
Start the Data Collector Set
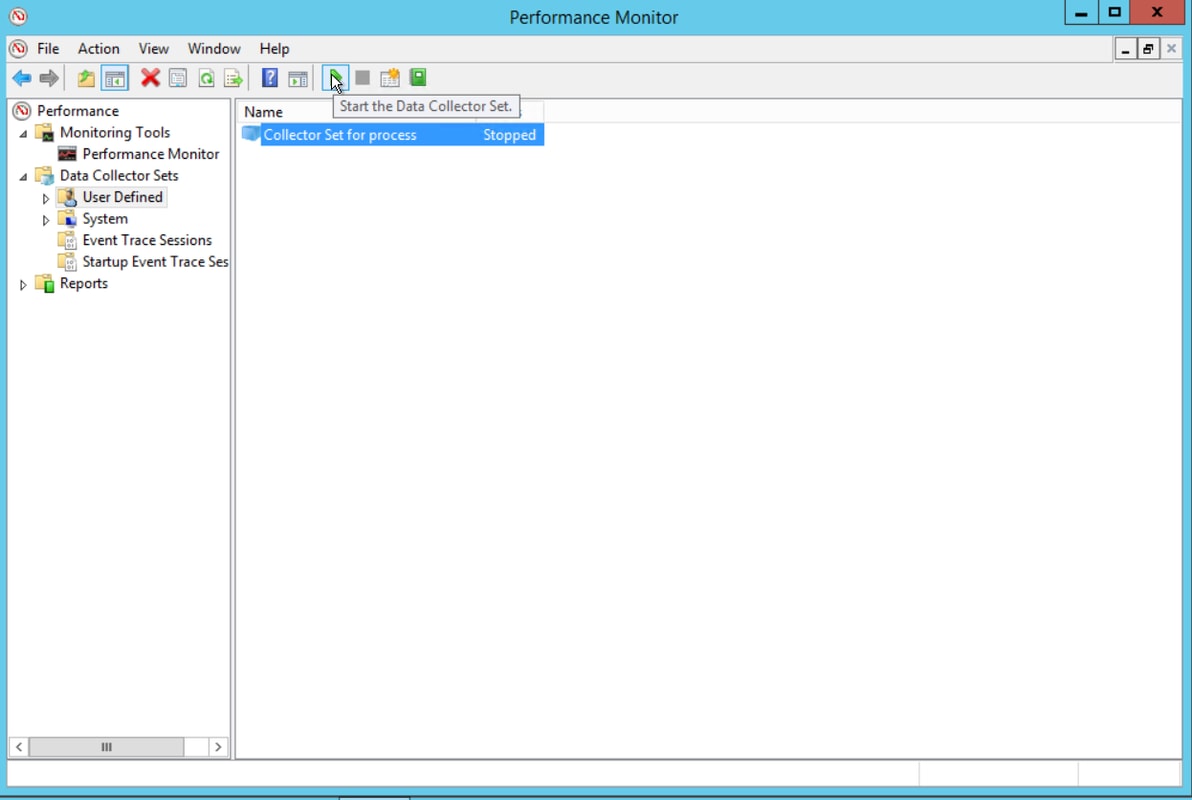pyautogui.click(x=335, y=78)
